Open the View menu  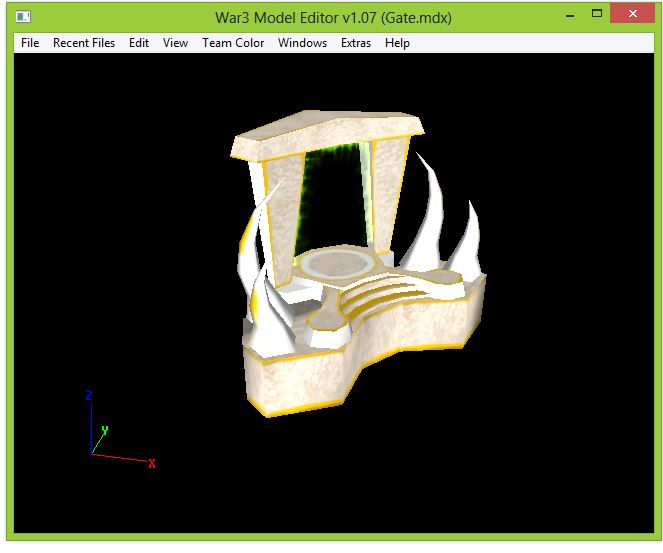click(x=175, y=43)
